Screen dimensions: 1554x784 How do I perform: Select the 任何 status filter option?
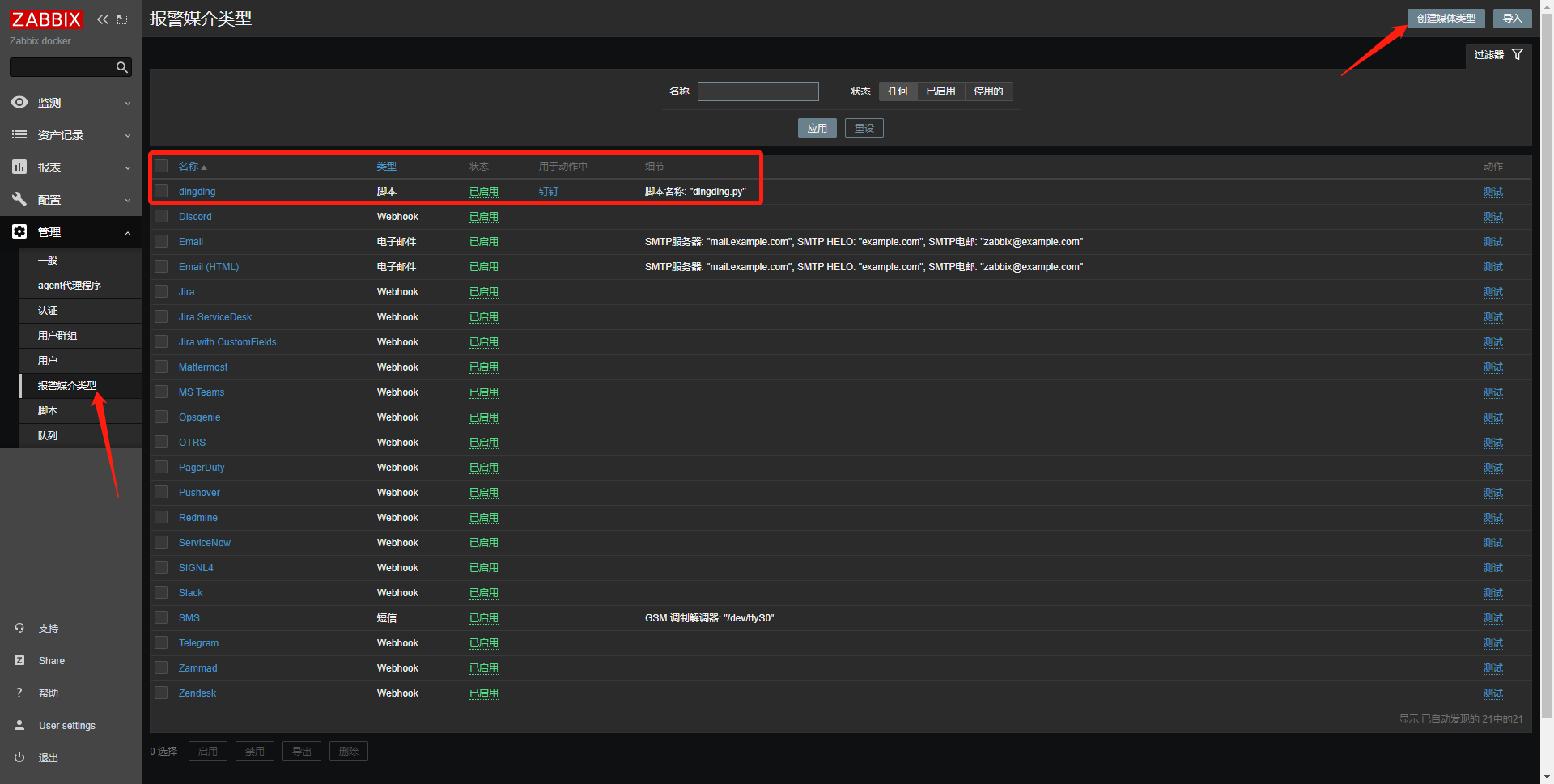898,91
